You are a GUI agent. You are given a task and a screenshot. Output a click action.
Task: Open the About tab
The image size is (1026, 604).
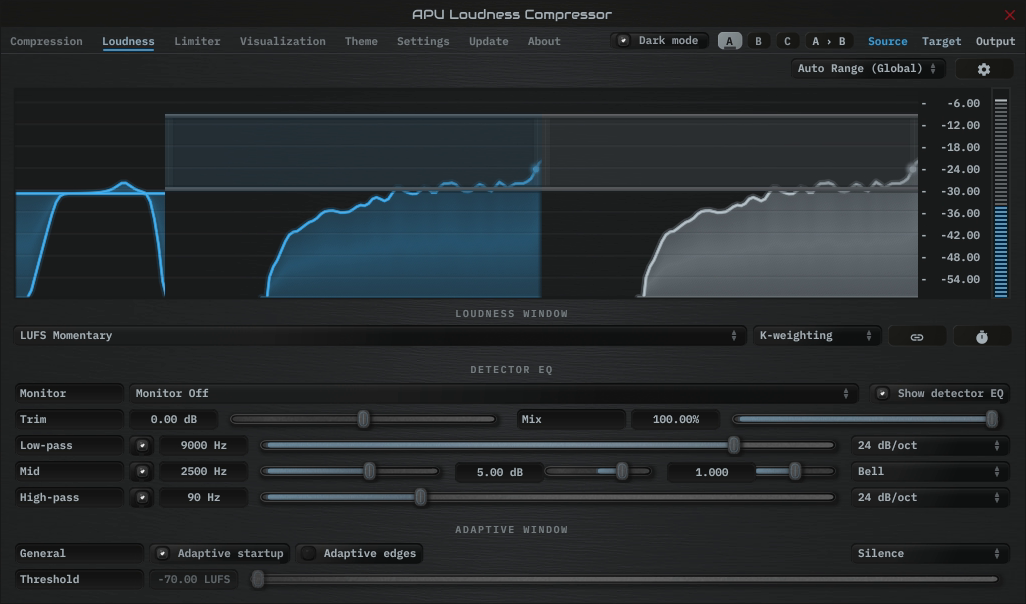pos(544,41)
